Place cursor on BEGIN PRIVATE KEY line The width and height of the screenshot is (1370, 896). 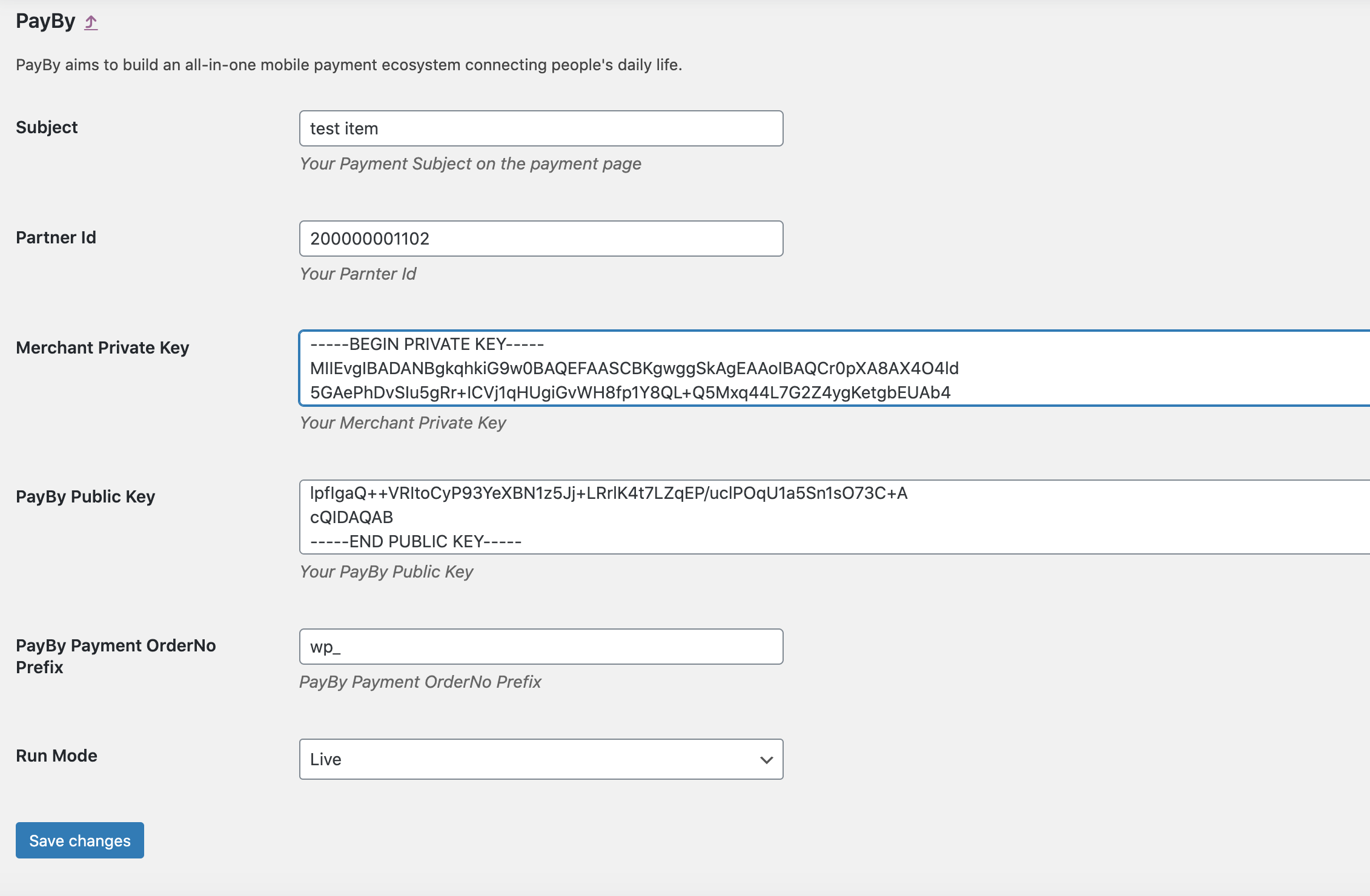(427, 344)
